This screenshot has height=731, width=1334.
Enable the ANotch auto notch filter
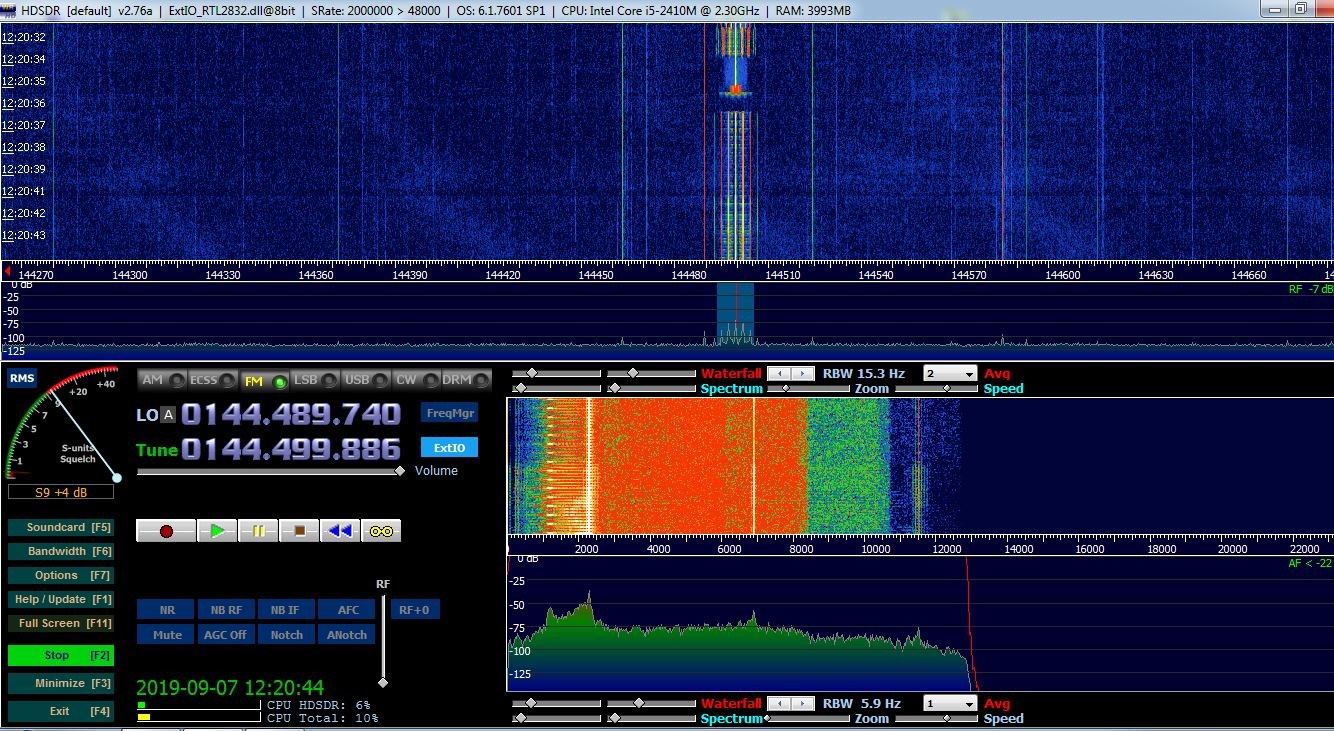tap(347, 635)
